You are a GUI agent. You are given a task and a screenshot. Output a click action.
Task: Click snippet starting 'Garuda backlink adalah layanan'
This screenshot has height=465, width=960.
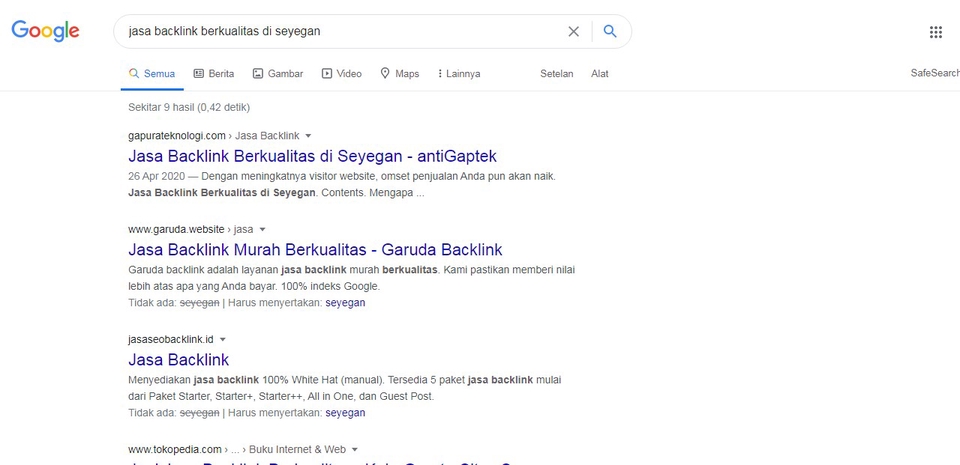click(x=351, y=278)
